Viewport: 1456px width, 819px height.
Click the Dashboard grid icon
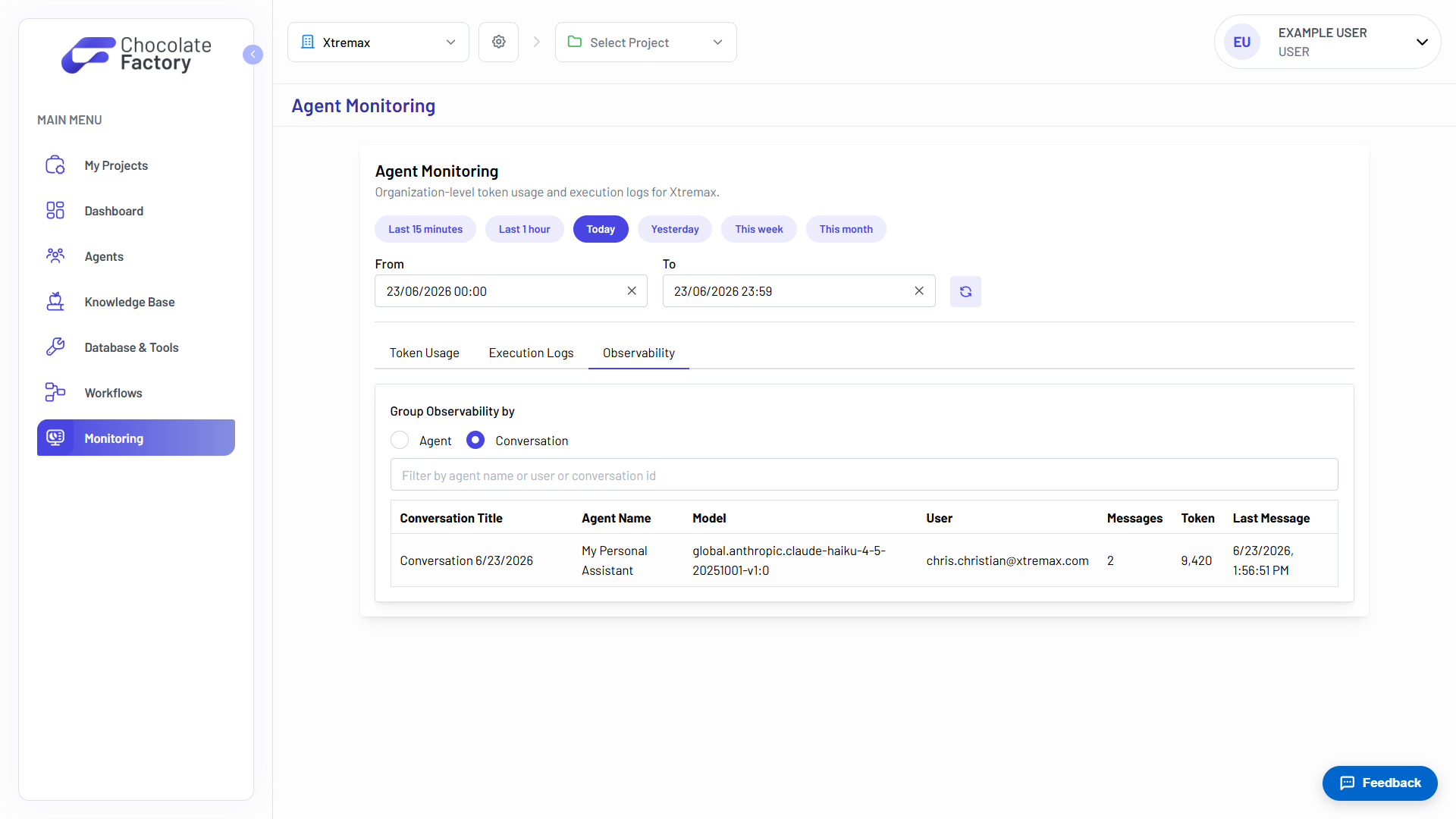point(55,211)
